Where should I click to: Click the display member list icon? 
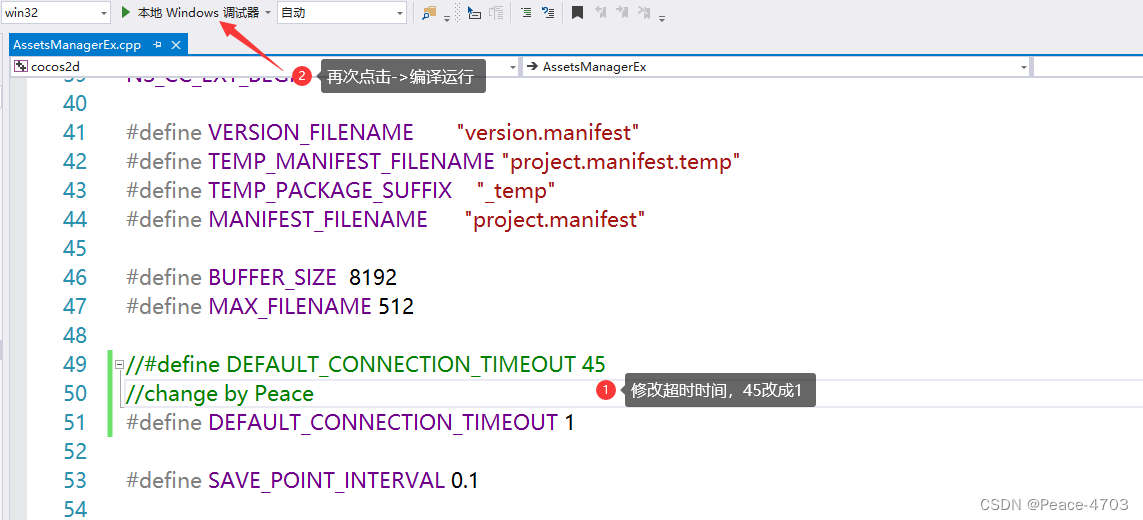tap(475, 12)
